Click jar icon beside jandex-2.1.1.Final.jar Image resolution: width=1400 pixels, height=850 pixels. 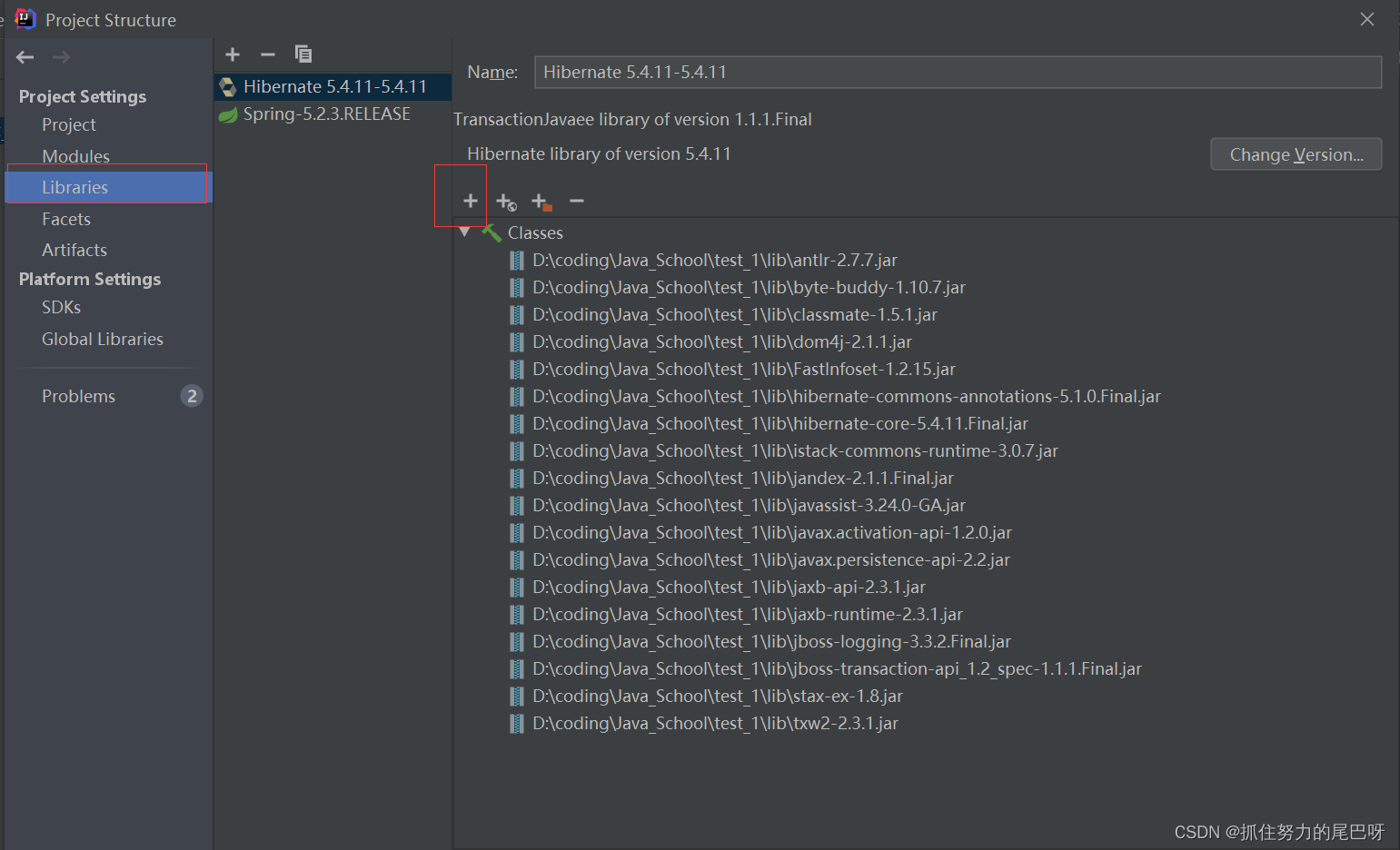click(x=517, y=479)
